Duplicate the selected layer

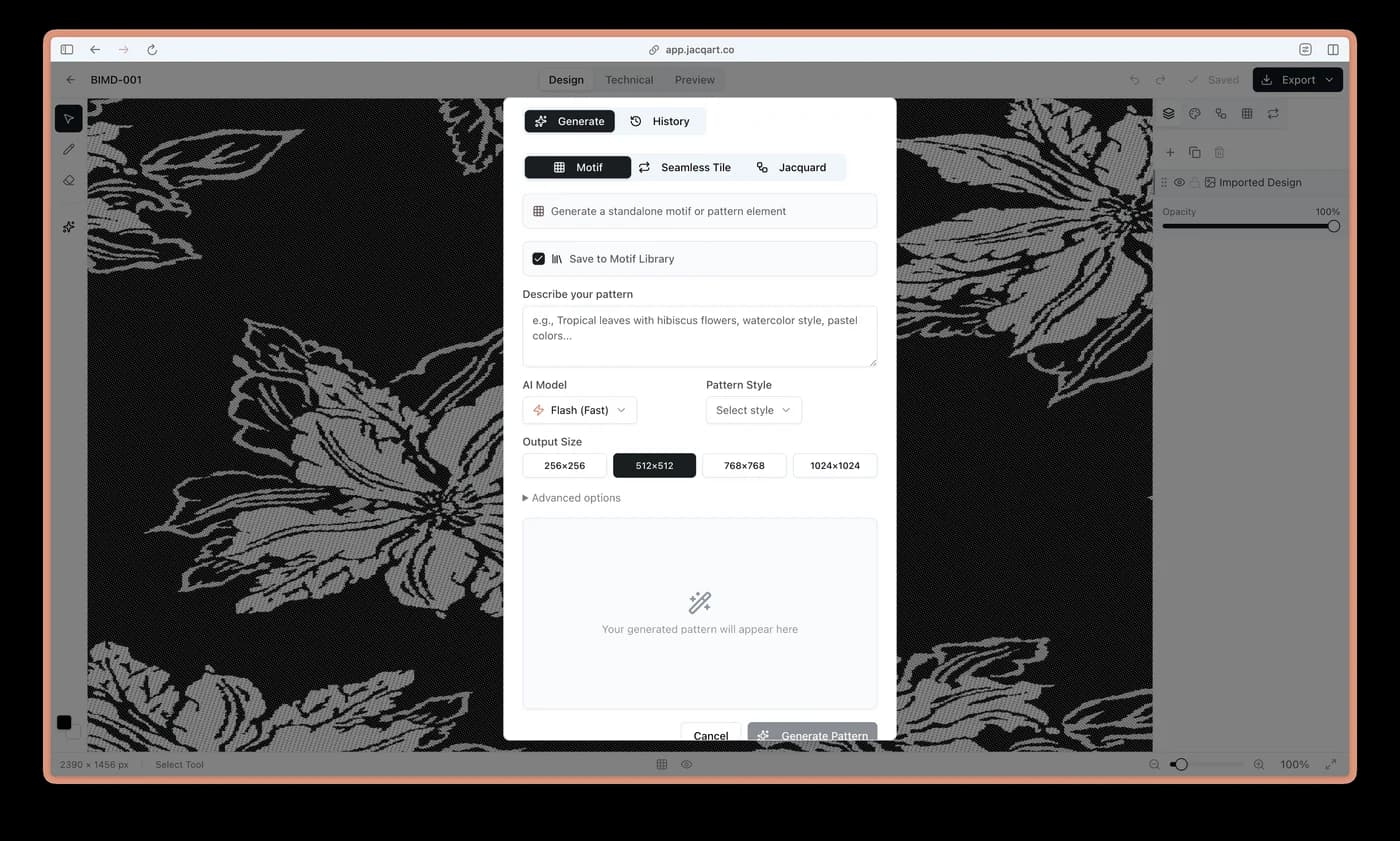[x=1194, y=152]
